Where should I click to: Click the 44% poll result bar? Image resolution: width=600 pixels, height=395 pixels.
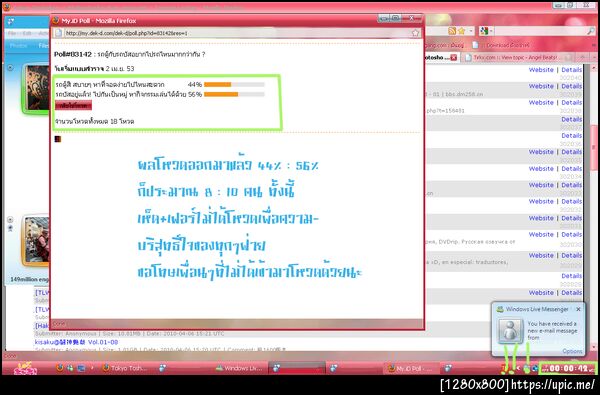tap(234, 85)
